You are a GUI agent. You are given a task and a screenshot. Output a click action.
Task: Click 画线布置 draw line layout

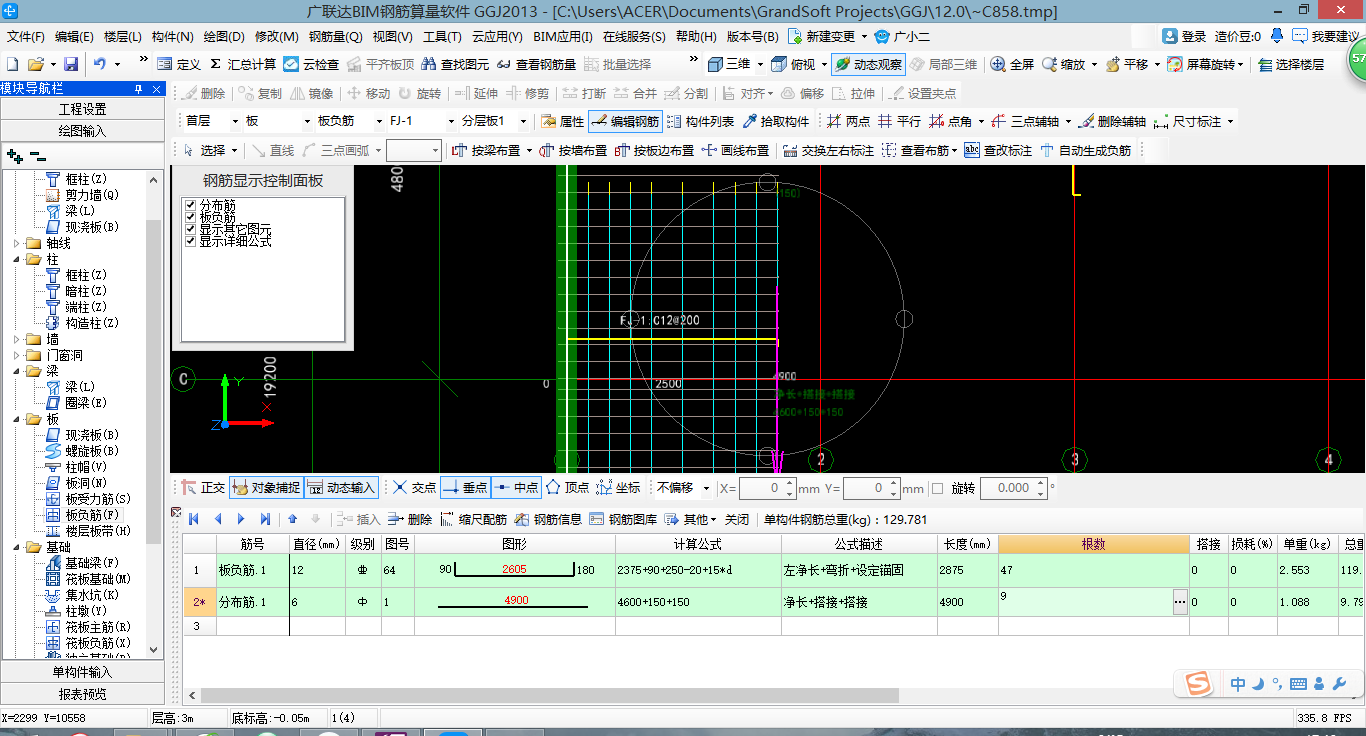(735, 150)
